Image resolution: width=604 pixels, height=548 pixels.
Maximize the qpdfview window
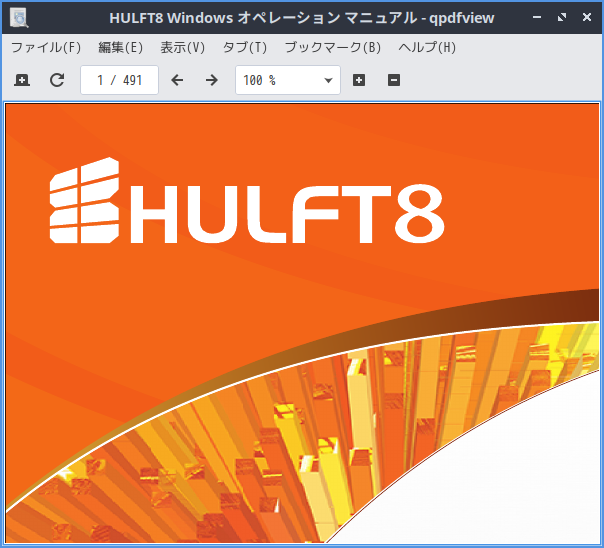pyautogui.click(x=562, y=17)
